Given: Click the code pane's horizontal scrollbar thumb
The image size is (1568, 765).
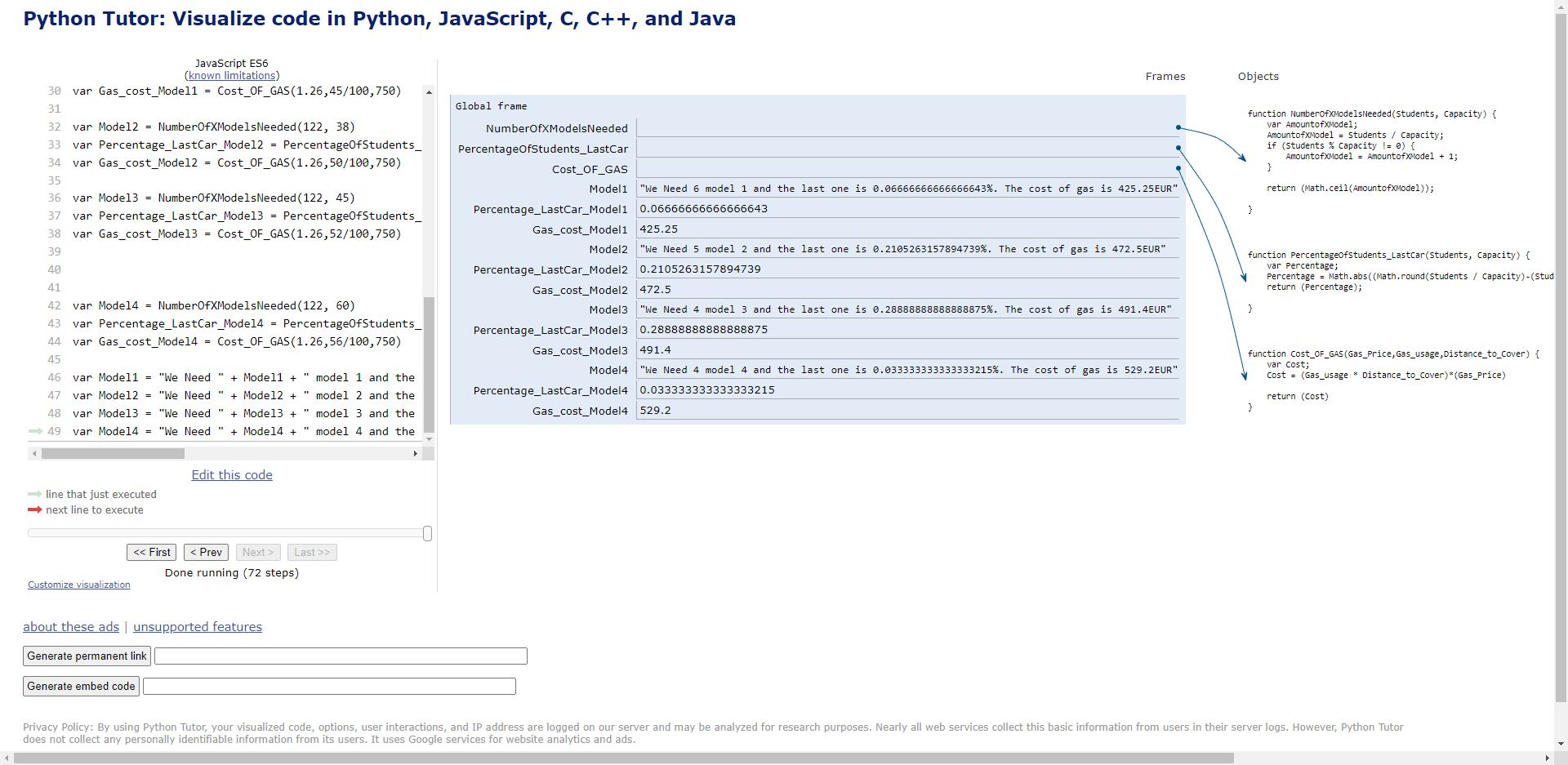Looking at the screenshot, I should 113,453.
